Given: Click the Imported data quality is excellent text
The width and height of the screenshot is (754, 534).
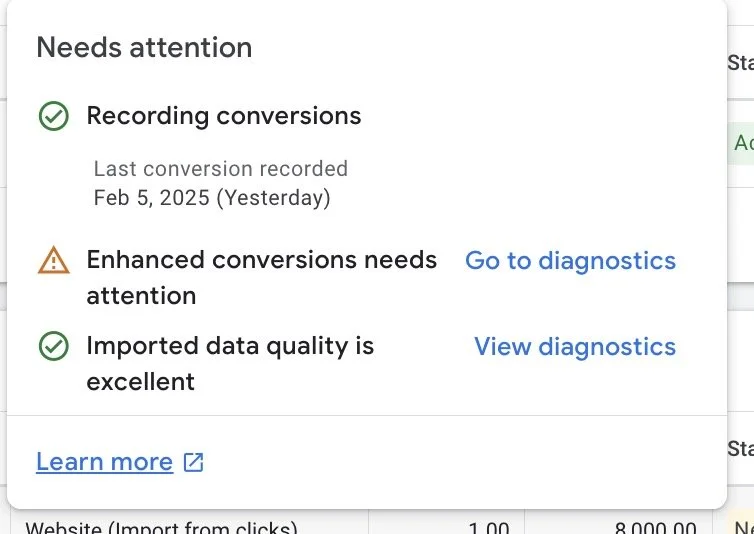Looking at the screenshot, I should tap(230, 363).
